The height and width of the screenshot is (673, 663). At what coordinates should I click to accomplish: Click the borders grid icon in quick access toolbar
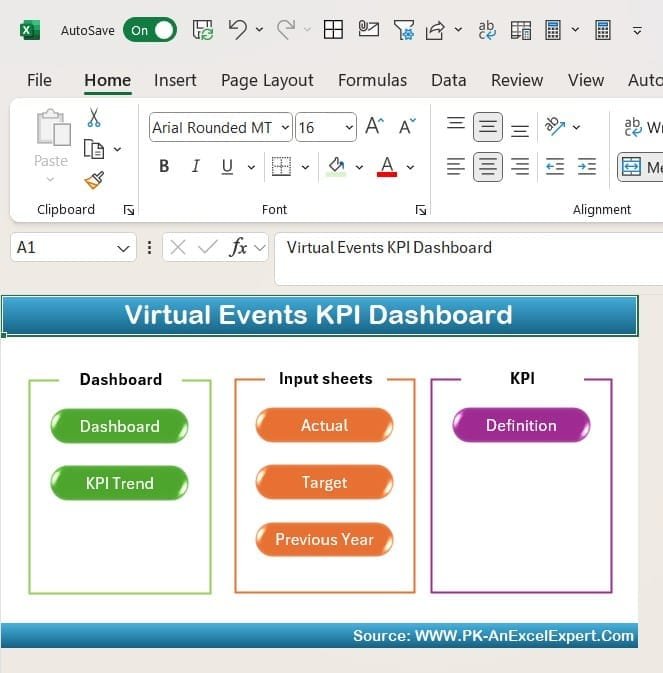click(333, 30)
